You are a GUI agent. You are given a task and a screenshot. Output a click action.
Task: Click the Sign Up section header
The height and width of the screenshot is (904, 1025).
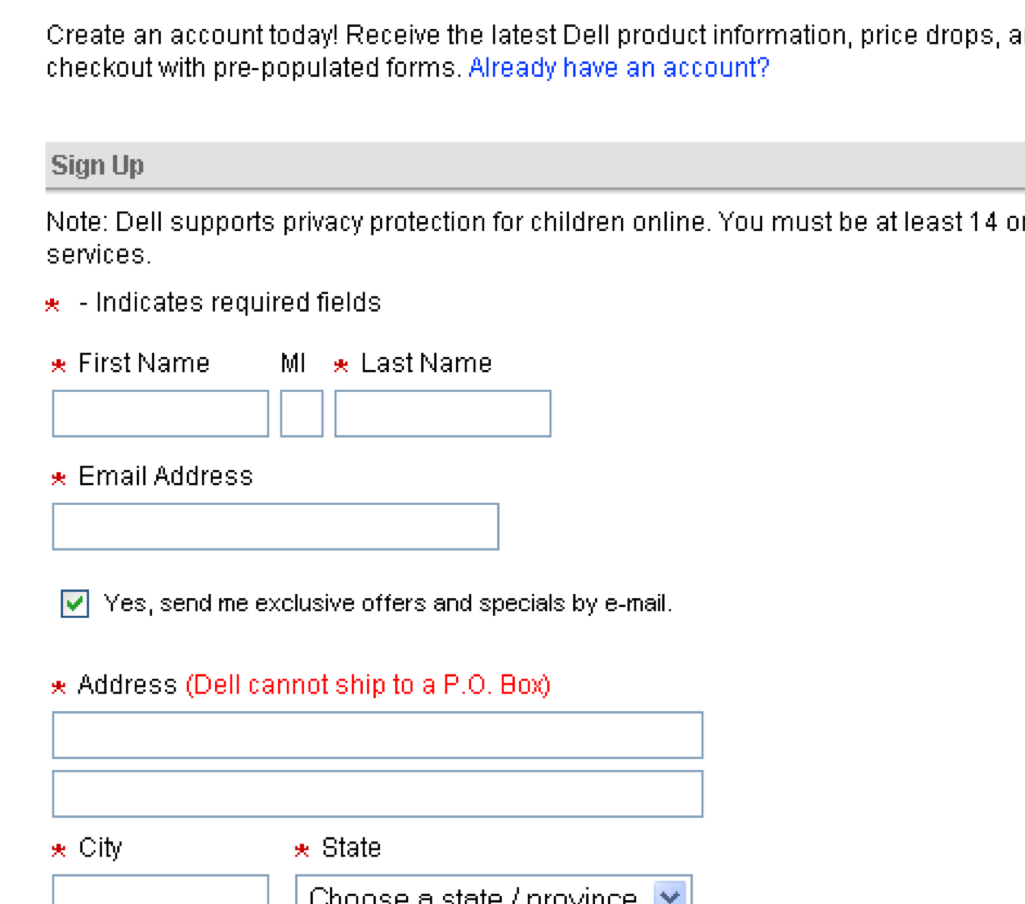(x=98, y=166)
